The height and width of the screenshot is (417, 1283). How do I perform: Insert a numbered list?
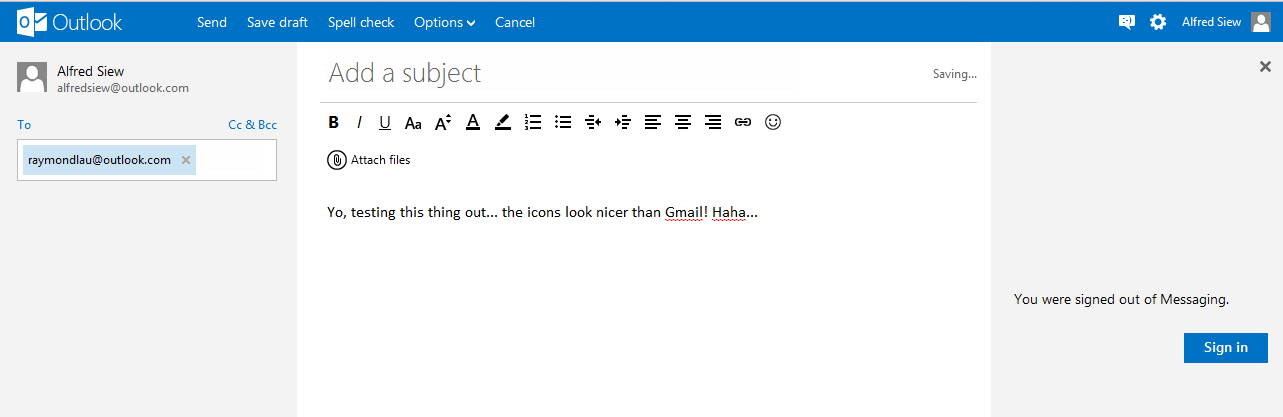click(x=533, y=122)
